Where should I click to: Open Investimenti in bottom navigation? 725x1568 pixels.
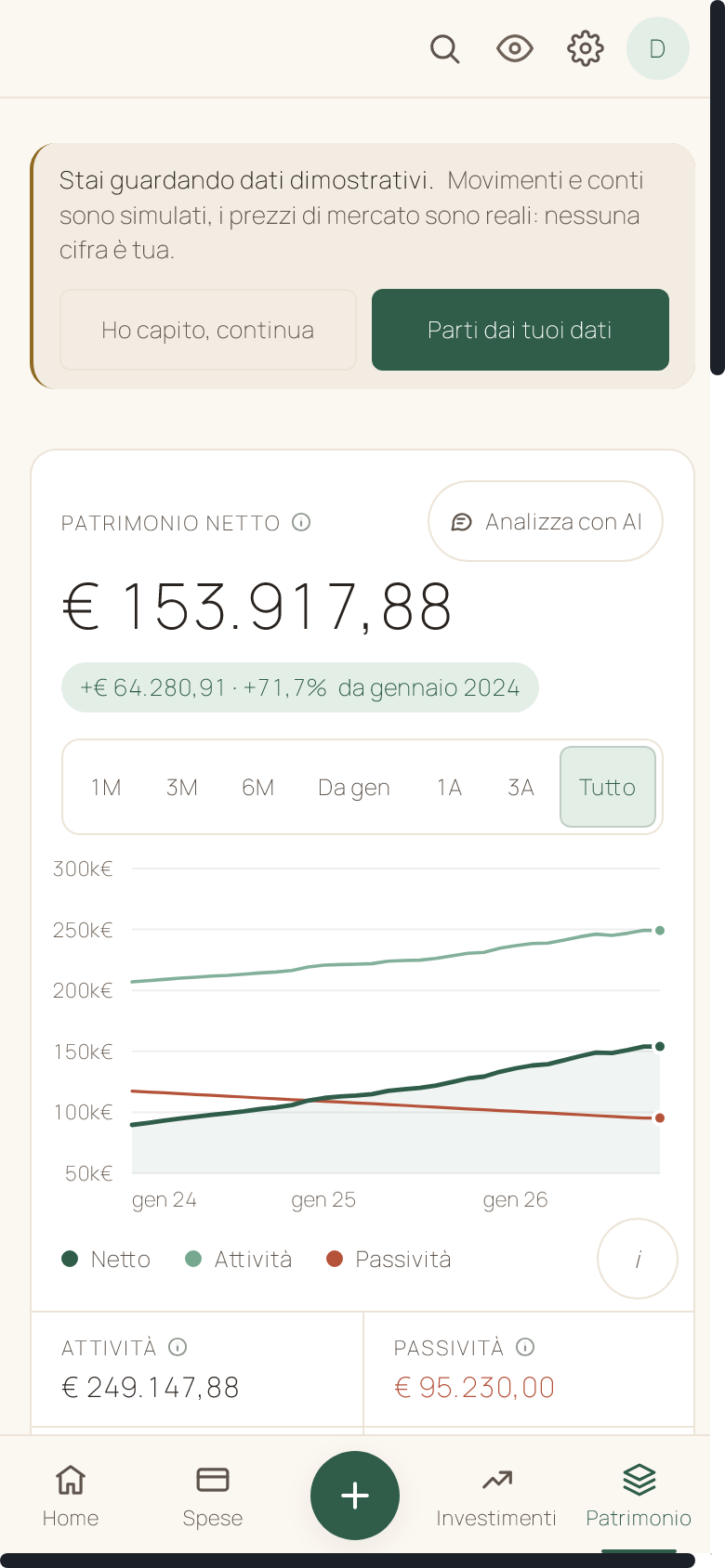click(x=496, y=1496)
